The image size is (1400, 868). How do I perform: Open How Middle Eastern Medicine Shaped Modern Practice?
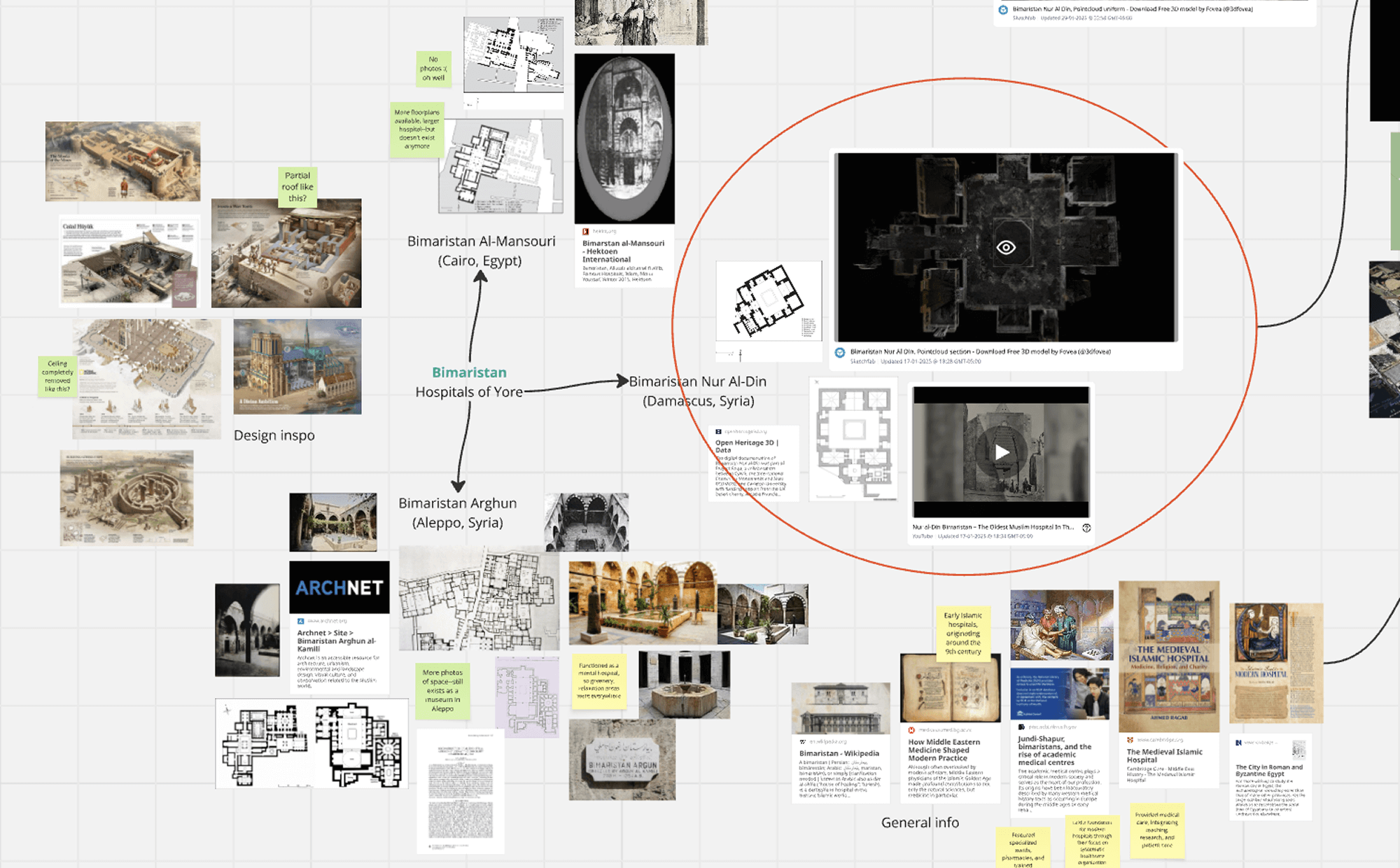click(x=944, y=750)
